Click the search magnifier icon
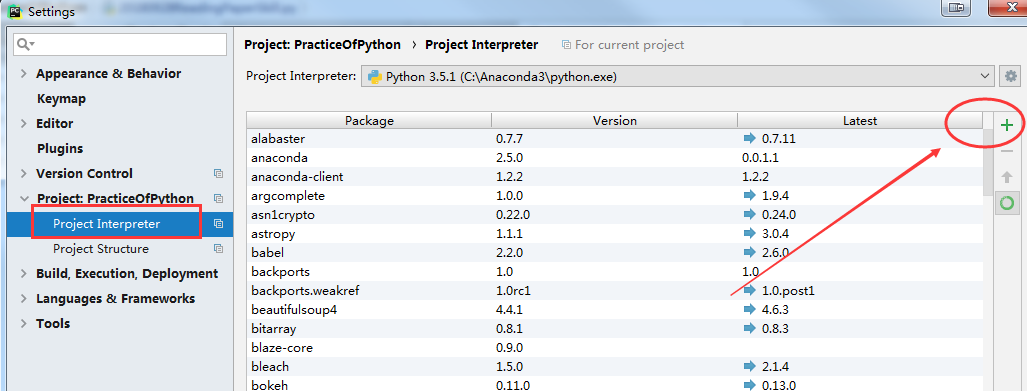 tap(25, 45)
